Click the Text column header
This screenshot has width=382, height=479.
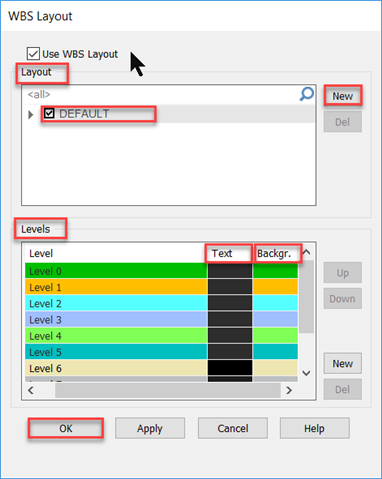click(x=229, y=253)
